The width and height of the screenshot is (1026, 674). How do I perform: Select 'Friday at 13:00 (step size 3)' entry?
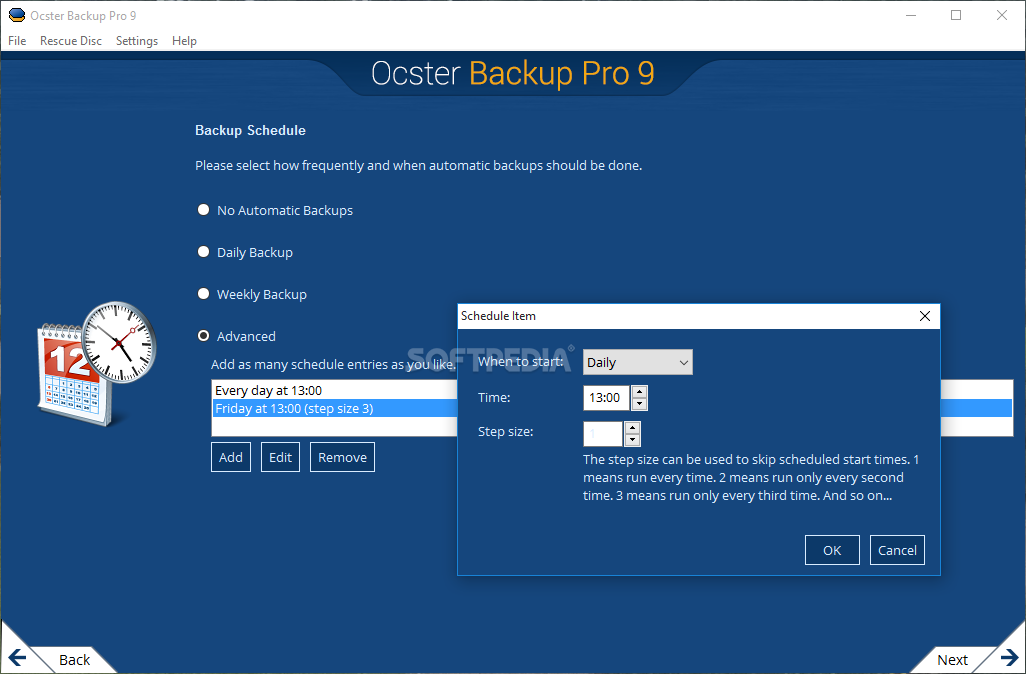click(334, 408)
